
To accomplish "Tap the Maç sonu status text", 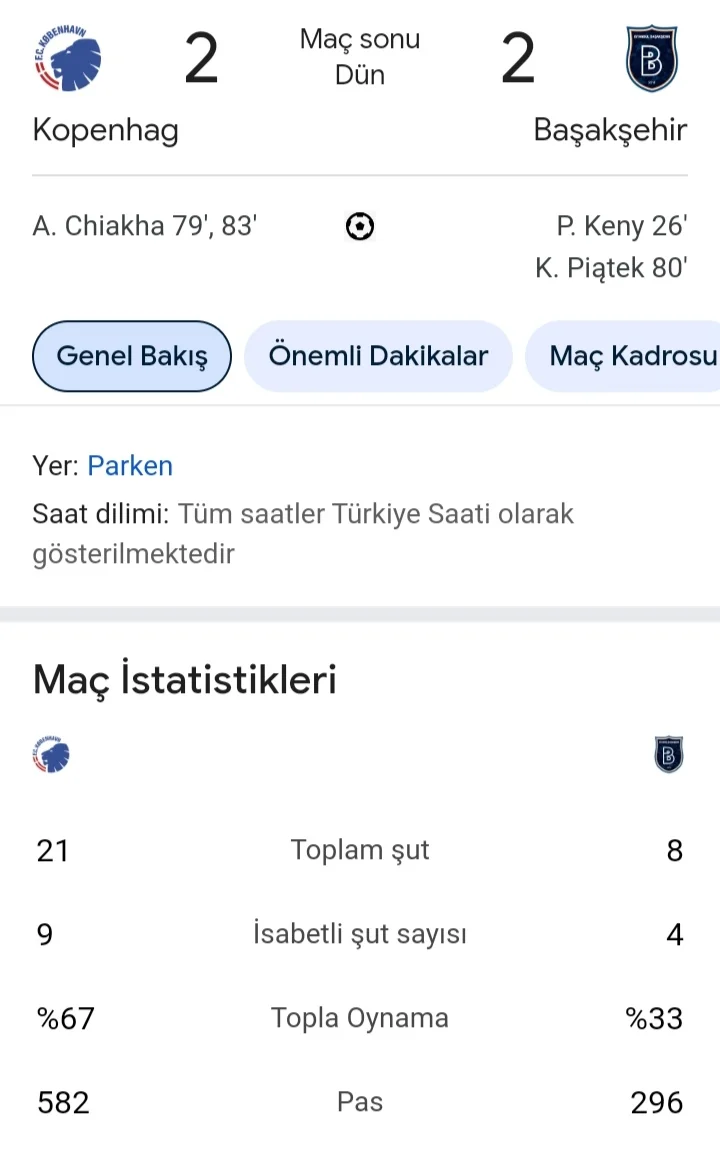I will tap(360, 40).
